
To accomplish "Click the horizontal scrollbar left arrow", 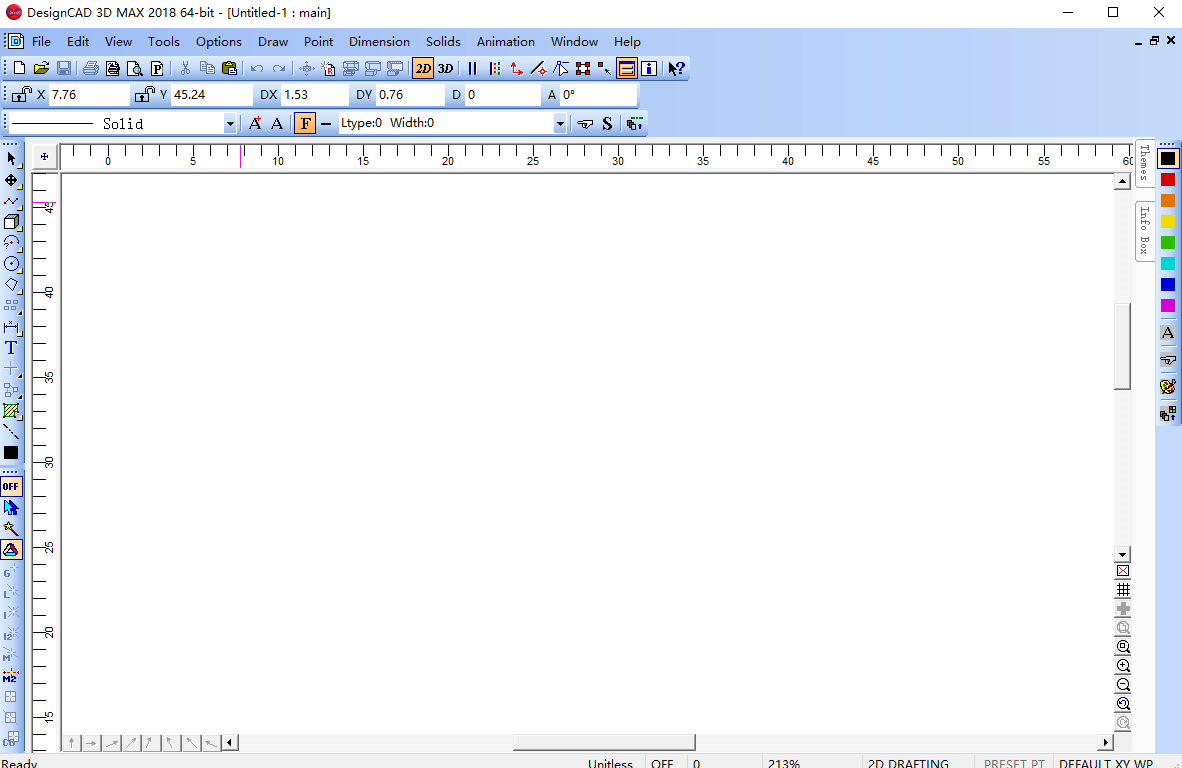I will (230, 742).
